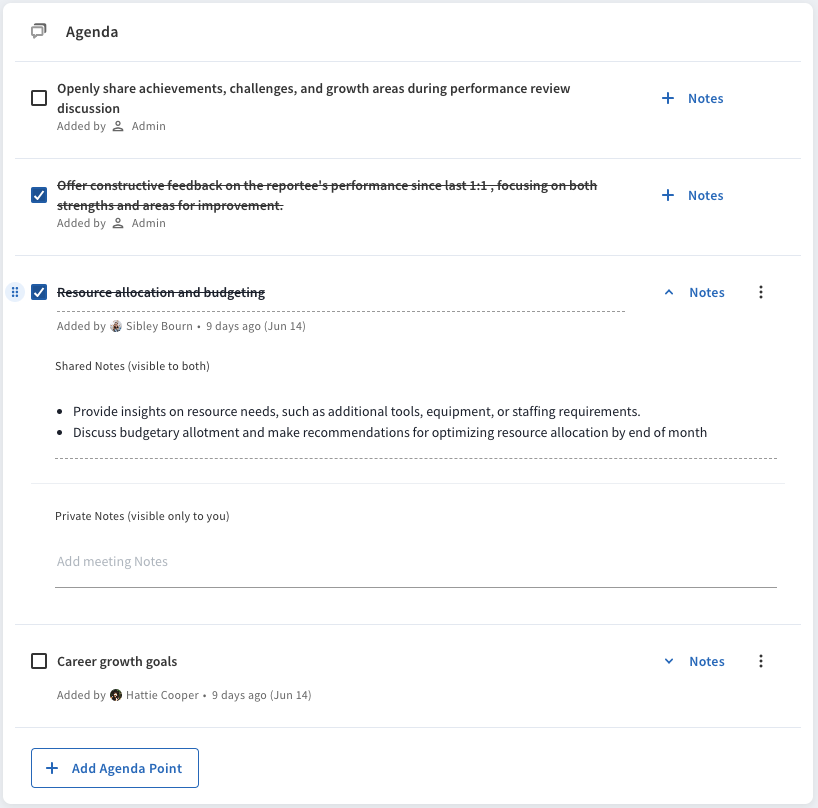The image size is (818, 808).
Task: Click Resource allocation and budgeting title text
Action: tap(161, 293)
